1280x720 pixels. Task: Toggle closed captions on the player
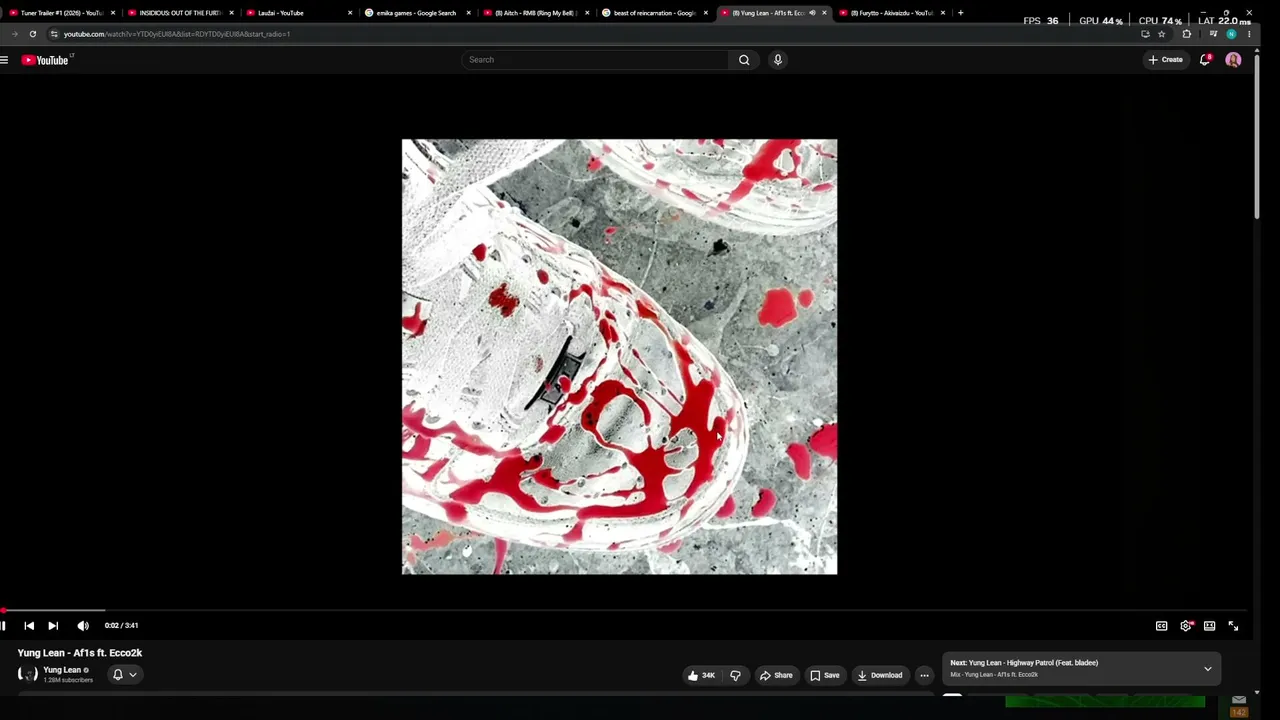(x=1162, y=626)
